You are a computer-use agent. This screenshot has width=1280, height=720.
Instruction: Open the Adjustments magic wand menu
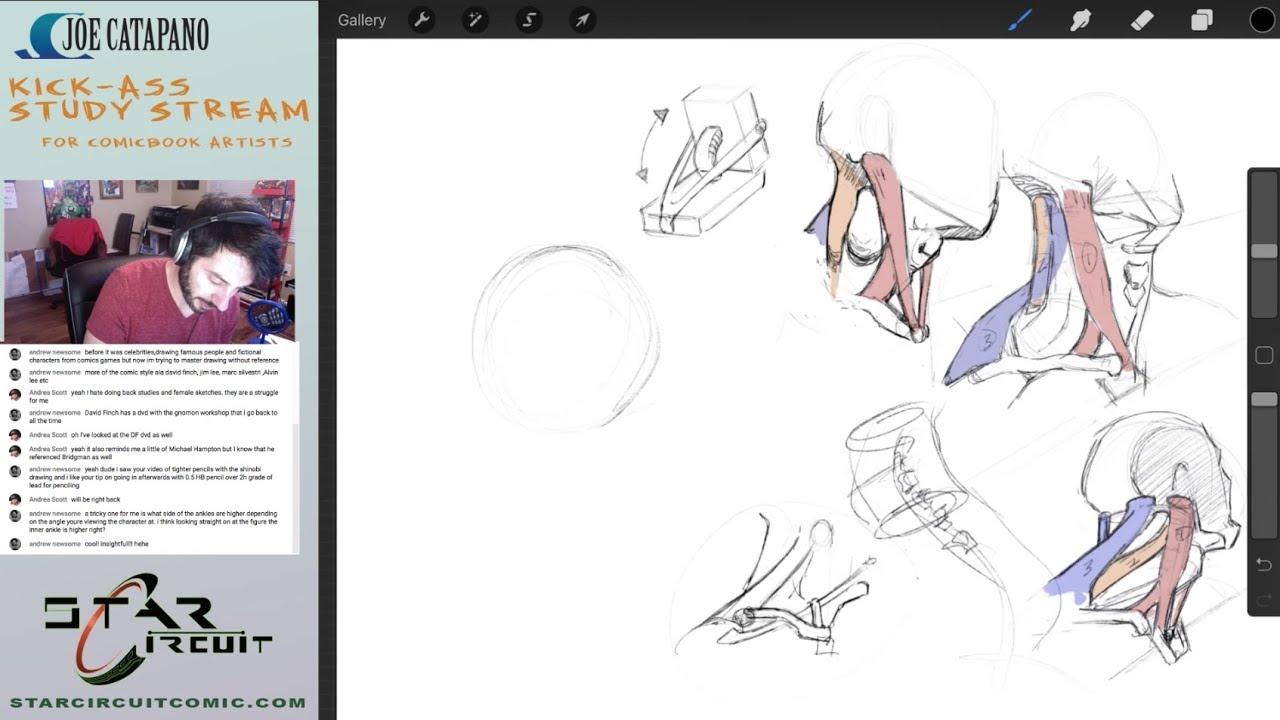click(x=475, y=20)
